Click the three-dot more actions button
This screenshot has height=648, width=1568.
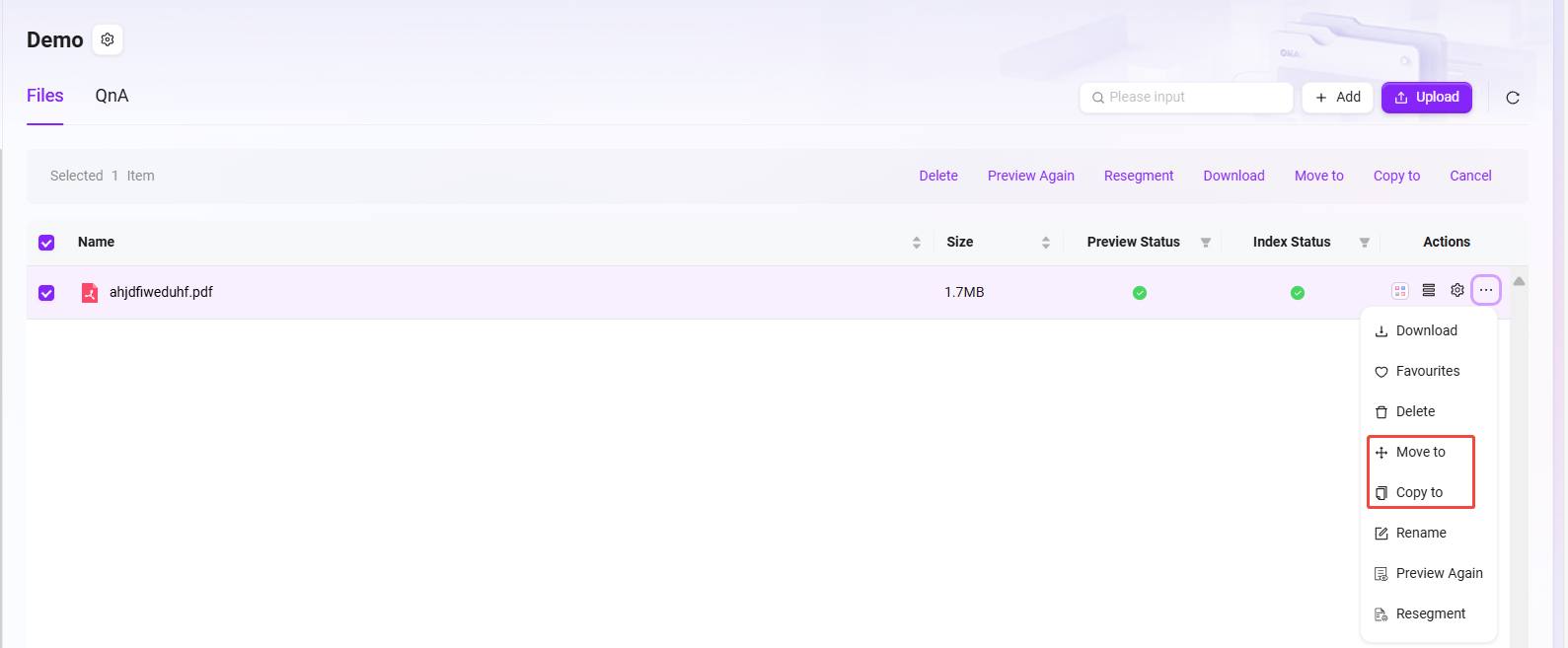pos(1485,290)
